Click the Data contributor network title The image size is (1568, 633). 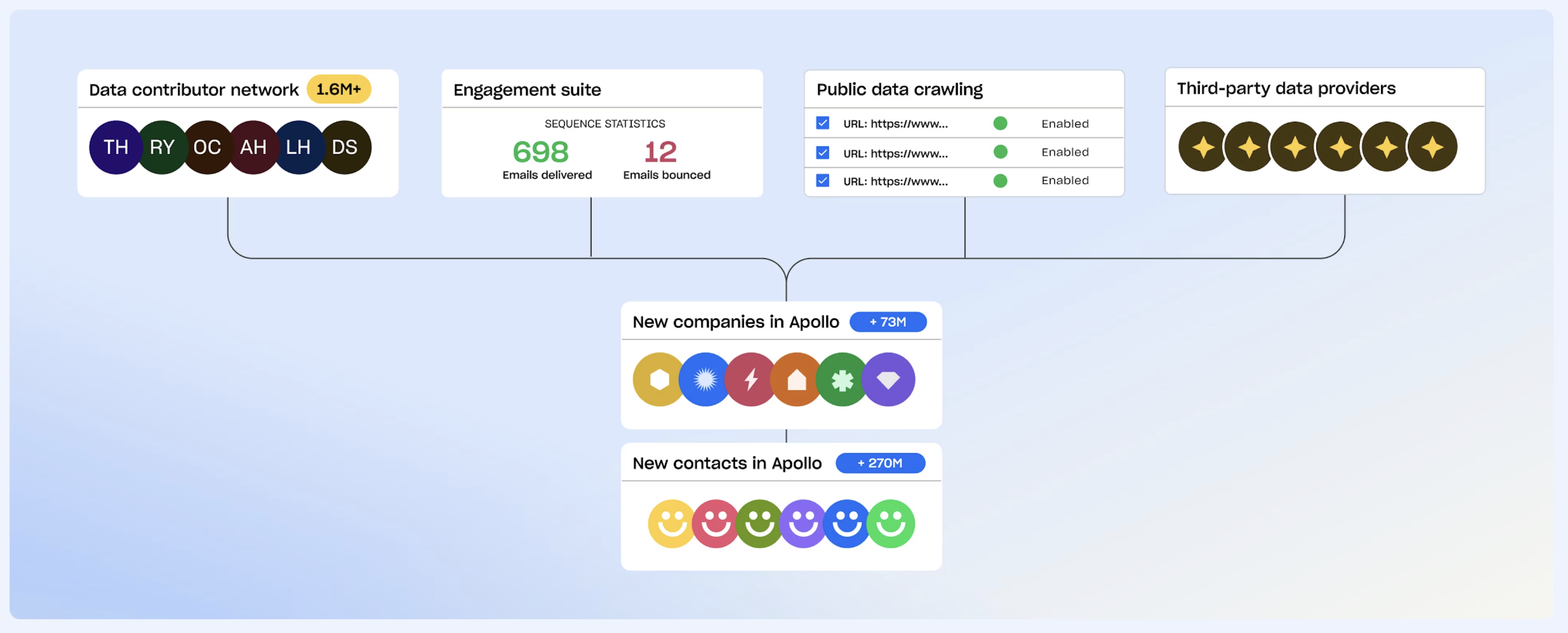point(194,90)
